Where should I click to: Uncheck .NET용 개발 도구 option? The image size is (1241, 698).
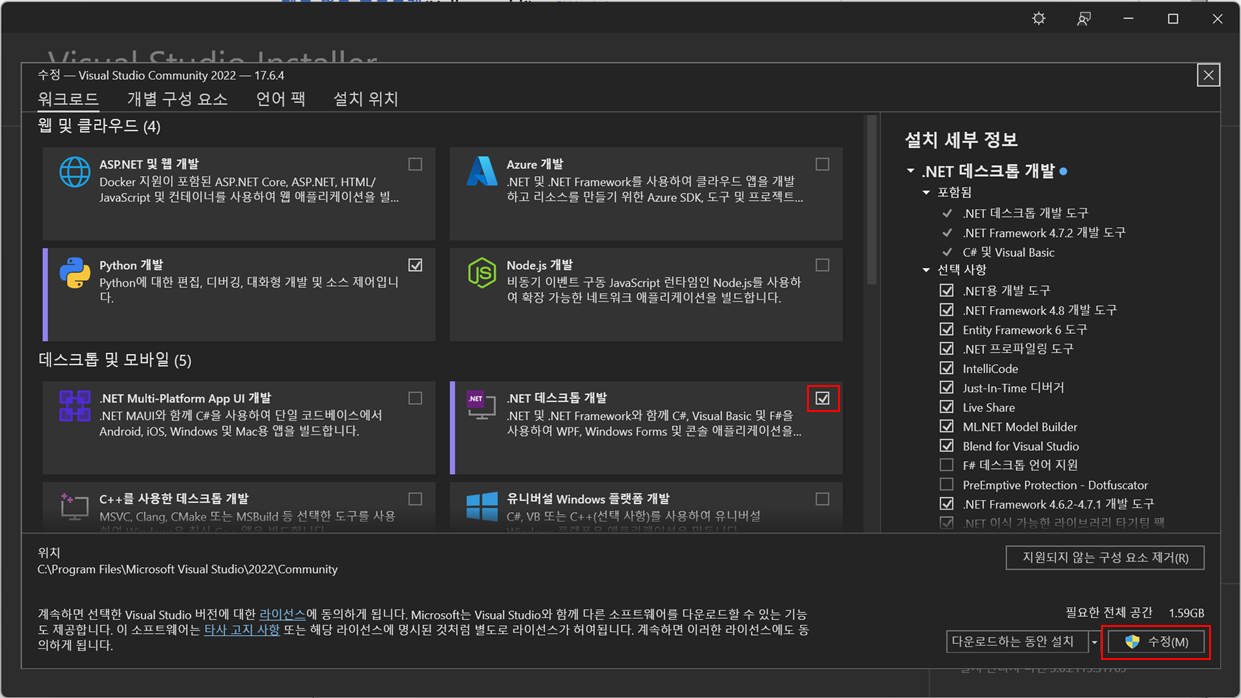tap(946, 290)
